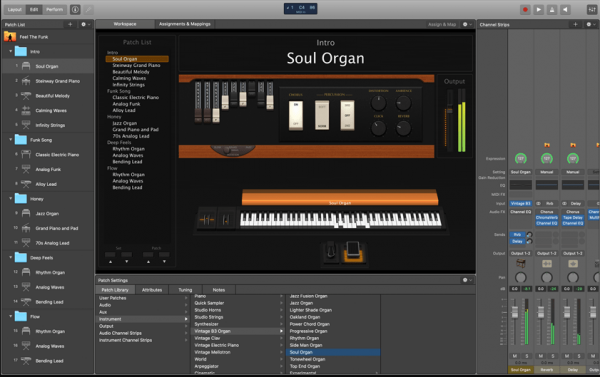Click the Play button in the toolbar

538,10
